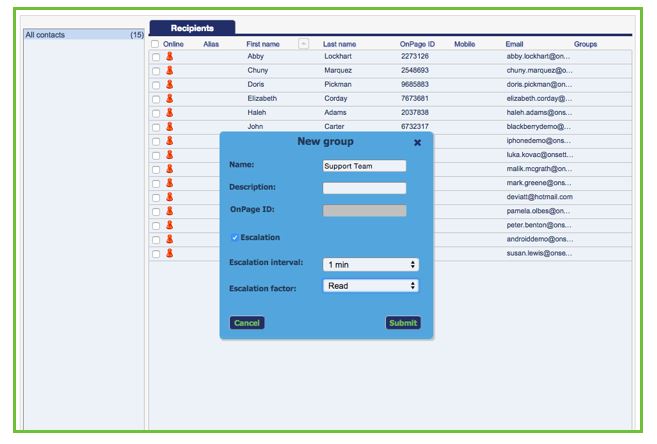Tick the select-all checkbox in the table header

155,44
